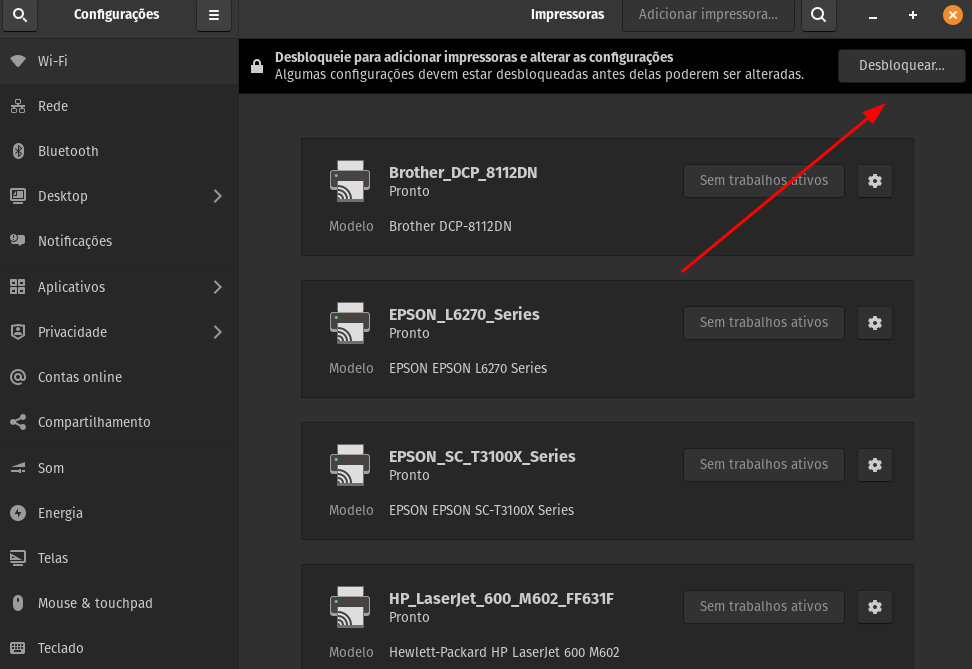Click the EPSON_SC_T3100X_Series printer icon
The width and height of the screenshot is (972, 669).
click(350, 465)
